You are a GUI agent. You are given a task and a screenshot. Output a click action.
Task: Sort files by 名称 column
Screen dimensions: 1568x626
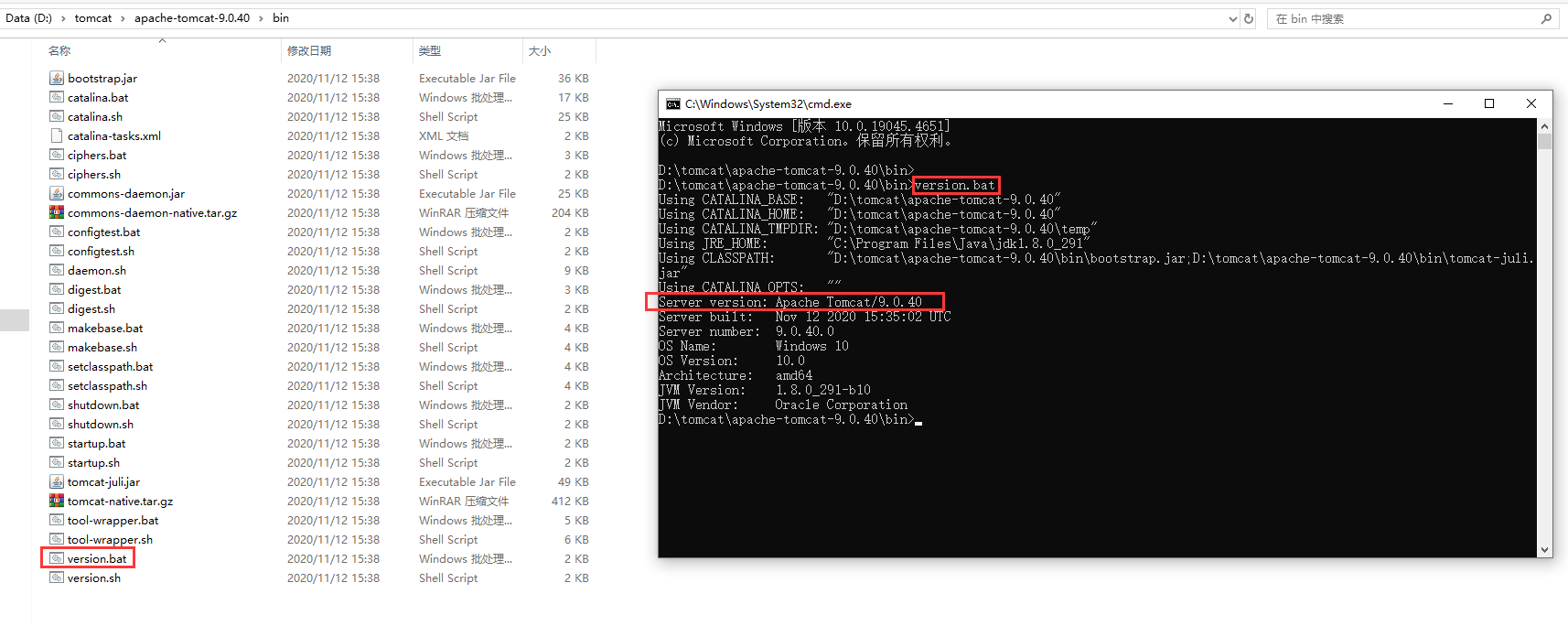coord(59,51)
